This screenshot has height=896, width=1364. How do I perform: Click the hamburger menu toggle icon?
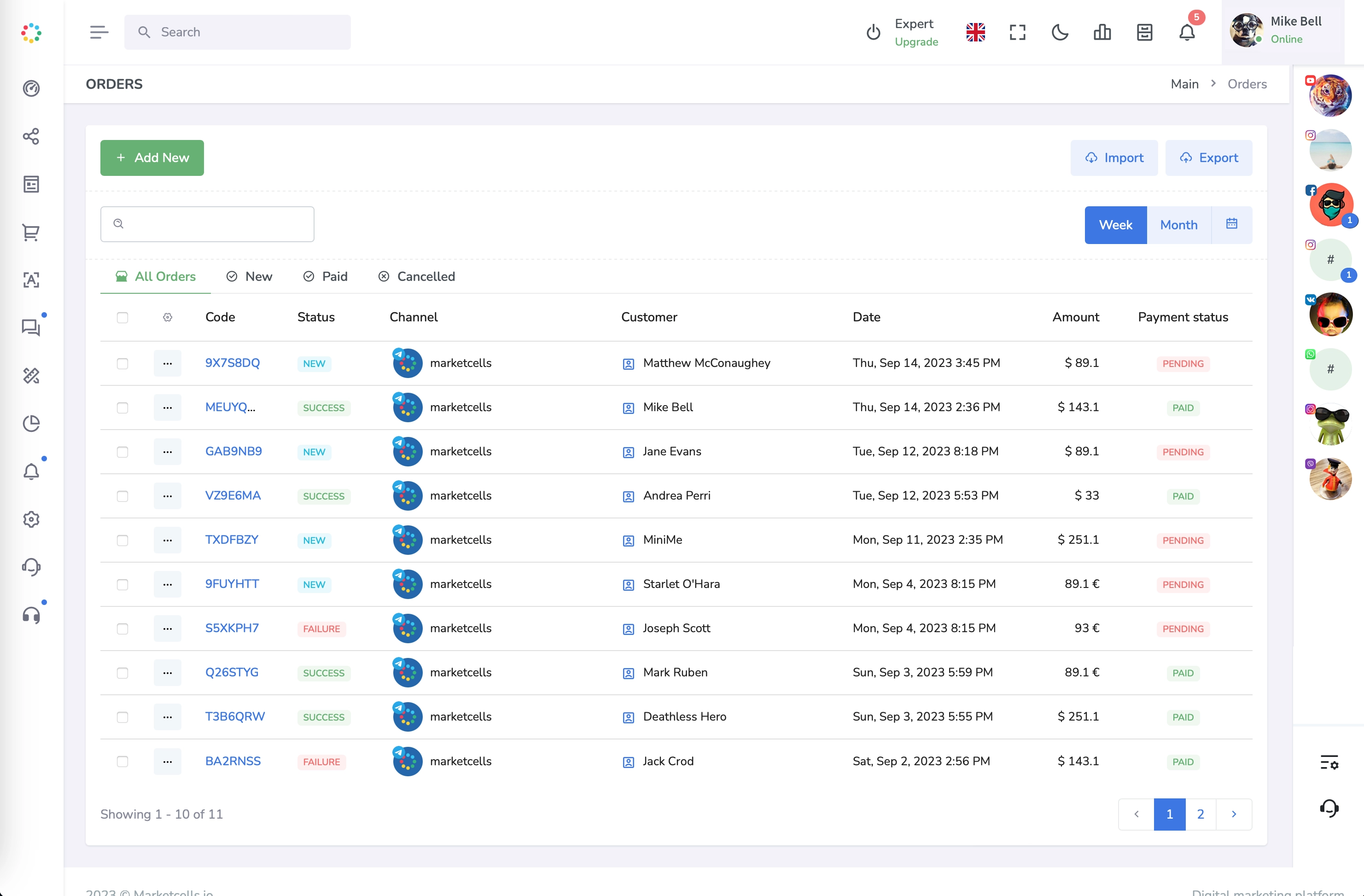click(x=99, y=33)
